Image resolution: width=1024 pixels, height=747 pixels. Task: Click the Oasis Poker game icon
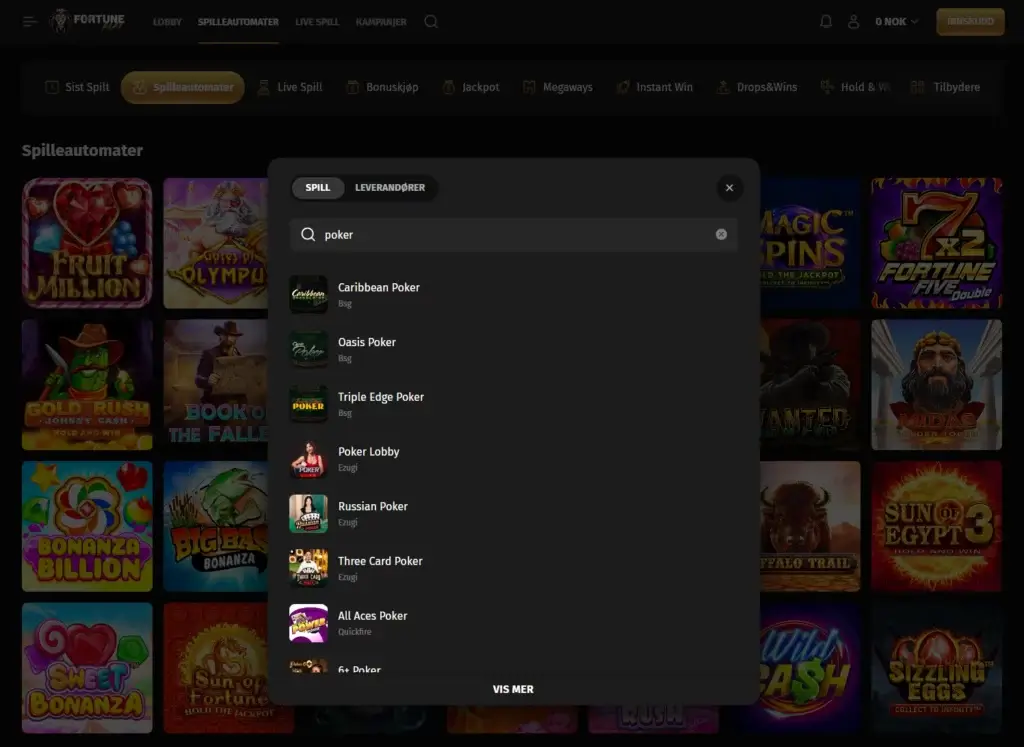pos(308,349)
